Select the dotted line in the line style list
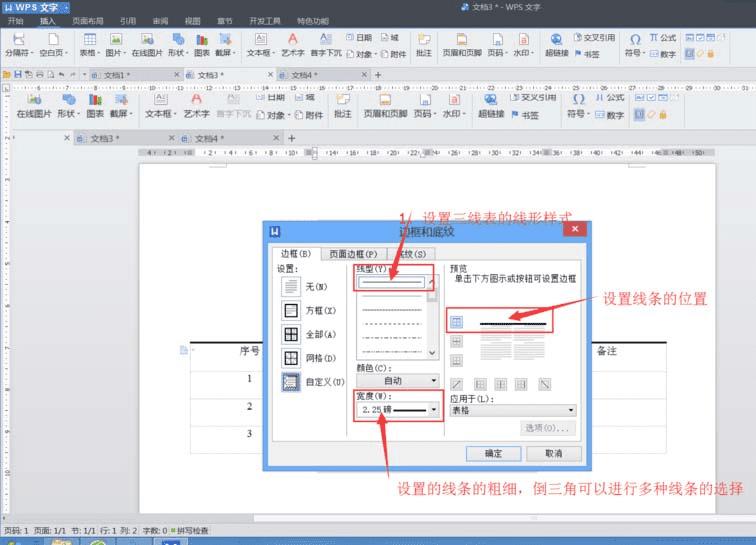Viewport: 756px width, 545px height. 392,310
